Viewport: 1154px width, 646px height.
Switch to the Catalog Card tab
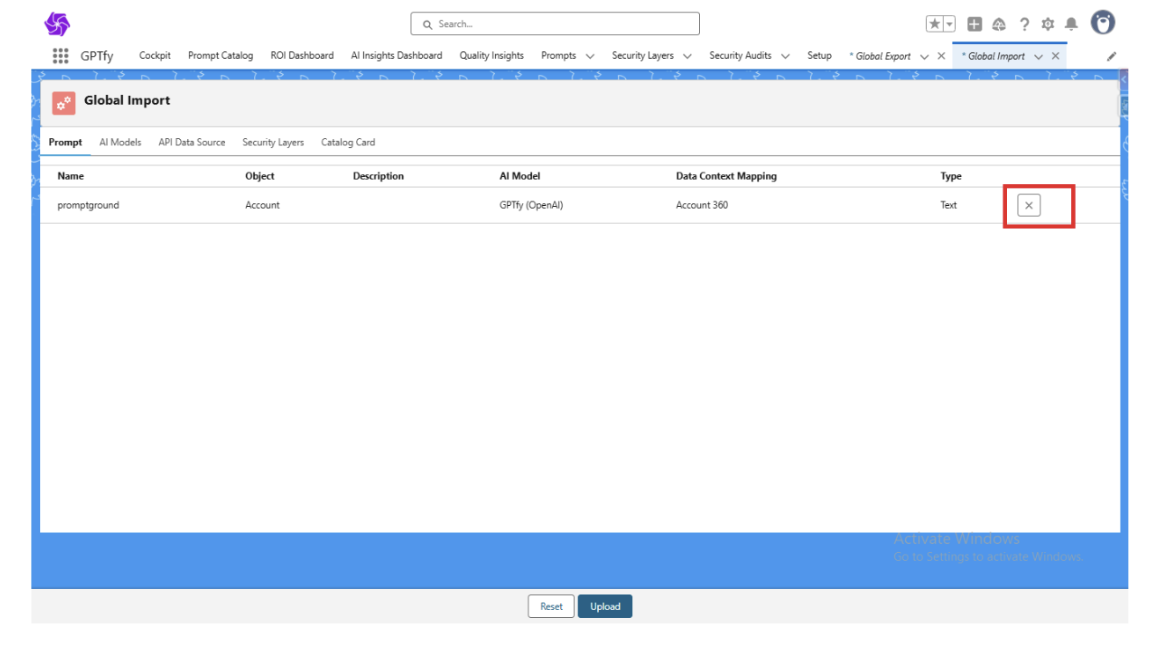(x=348, y=142)
